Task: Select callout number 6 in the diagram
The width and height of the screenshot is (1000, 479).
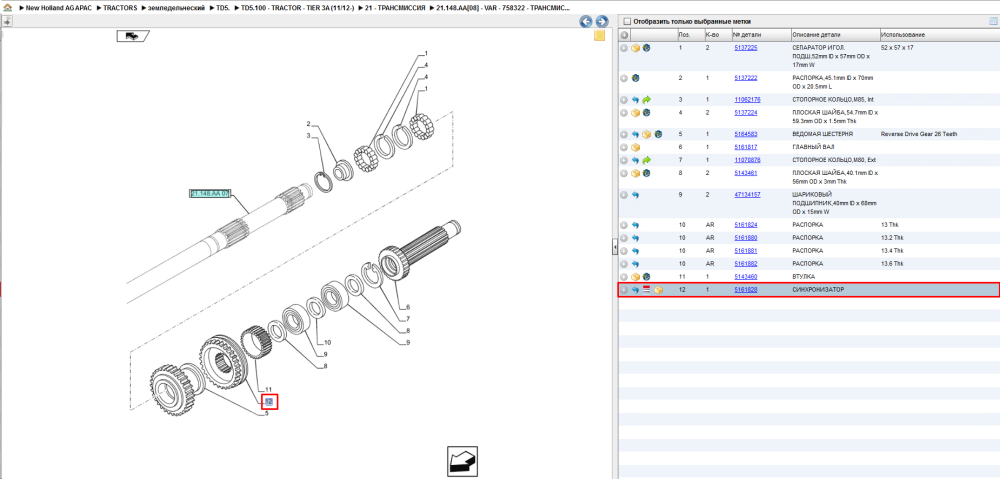Action: click(x=408, y=307)
